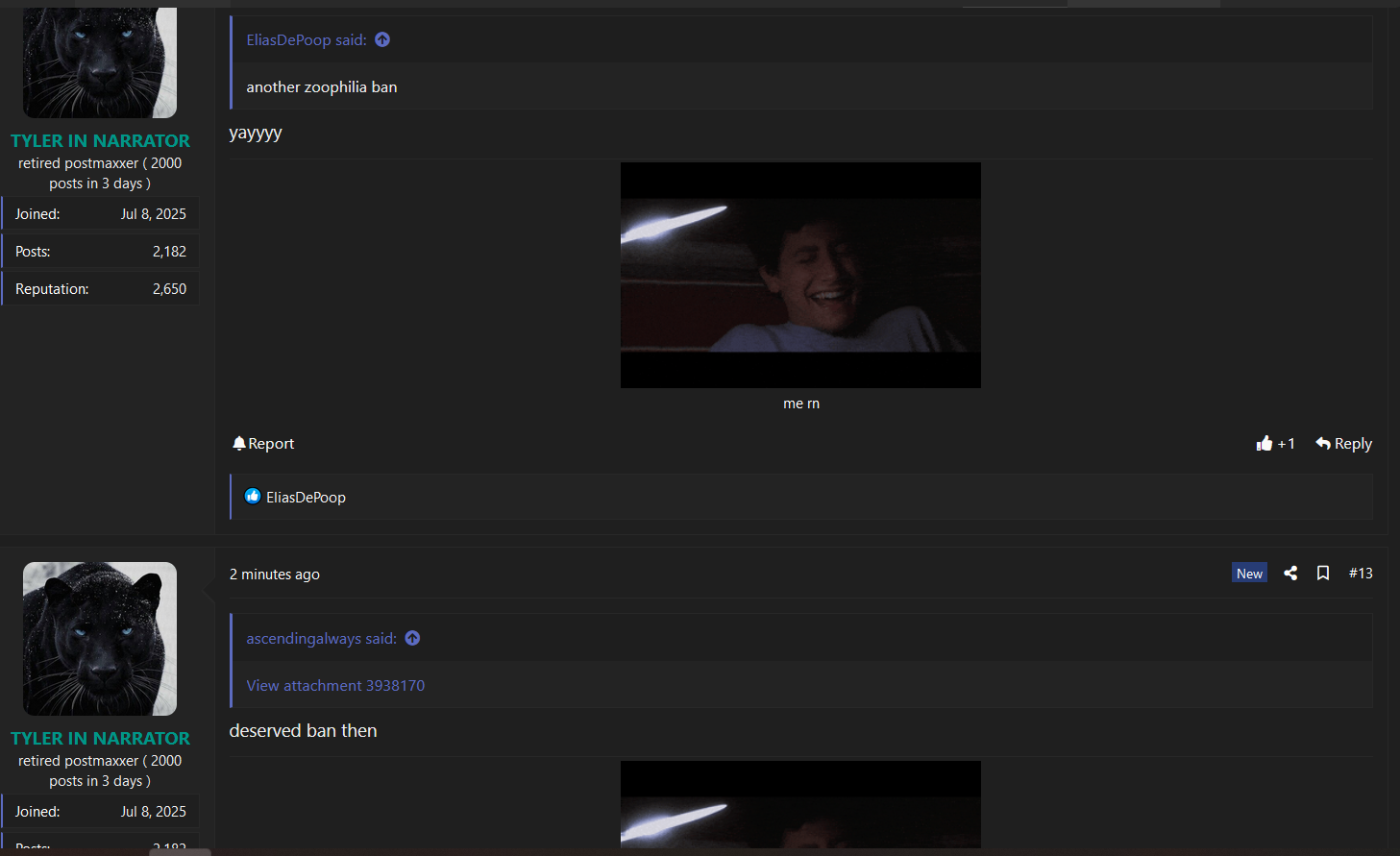Report the 'yayyyy' post
Image resolution: width=1400 pixels, height=856 pixels.
pos(263,443)
